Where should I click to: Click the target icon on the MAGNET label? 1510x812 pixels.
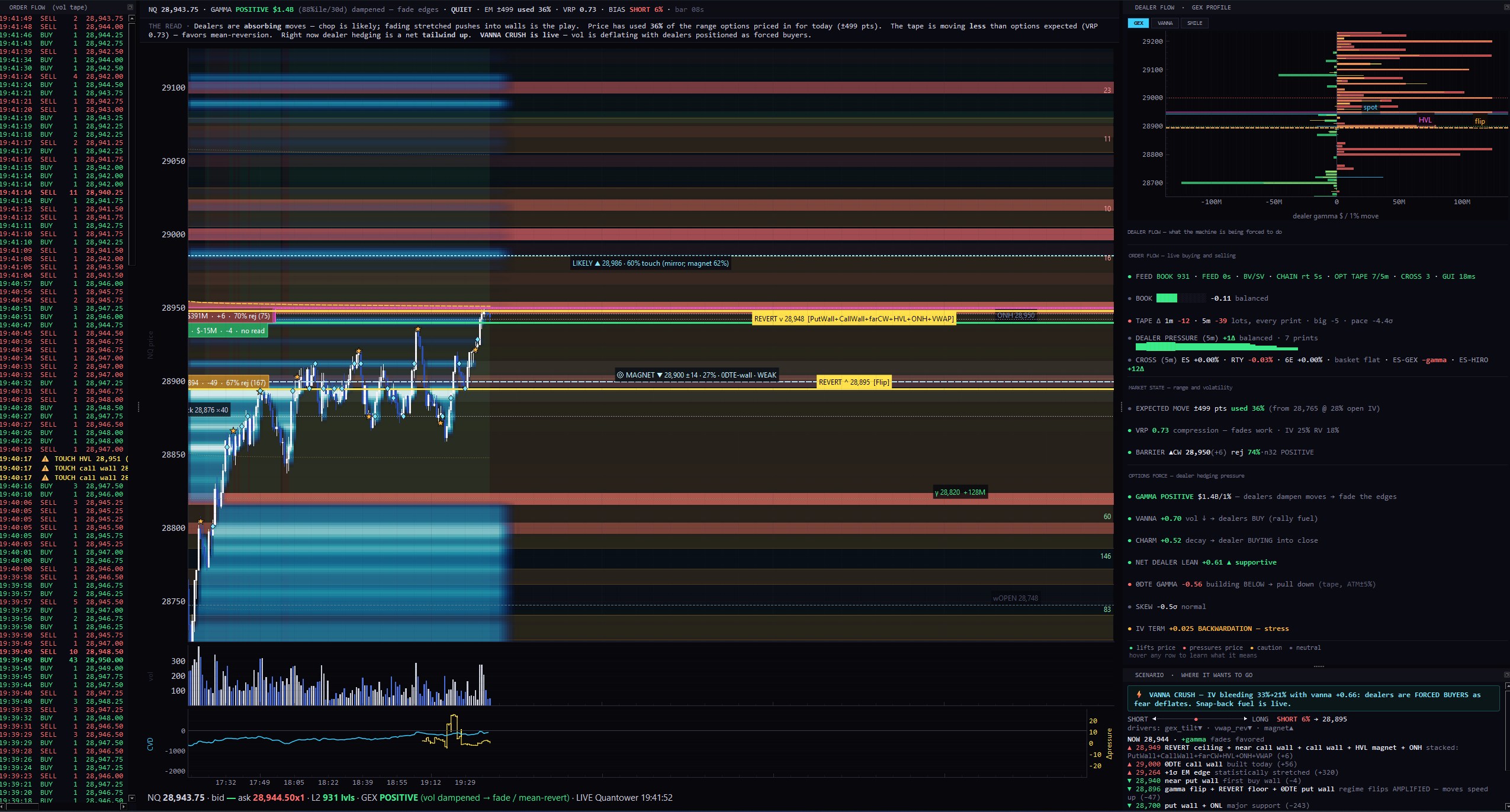tap(620, 375)
